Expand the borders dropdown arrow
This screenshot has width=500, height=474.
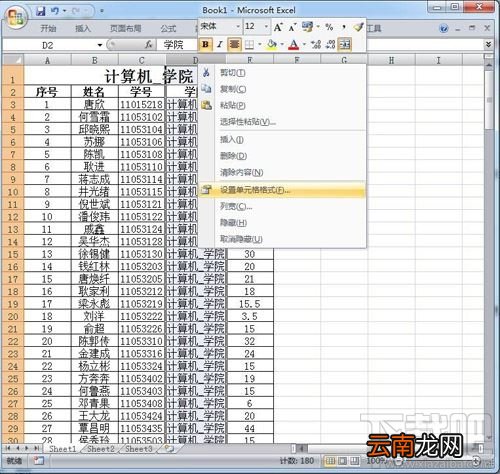click(x=259, y=44)
